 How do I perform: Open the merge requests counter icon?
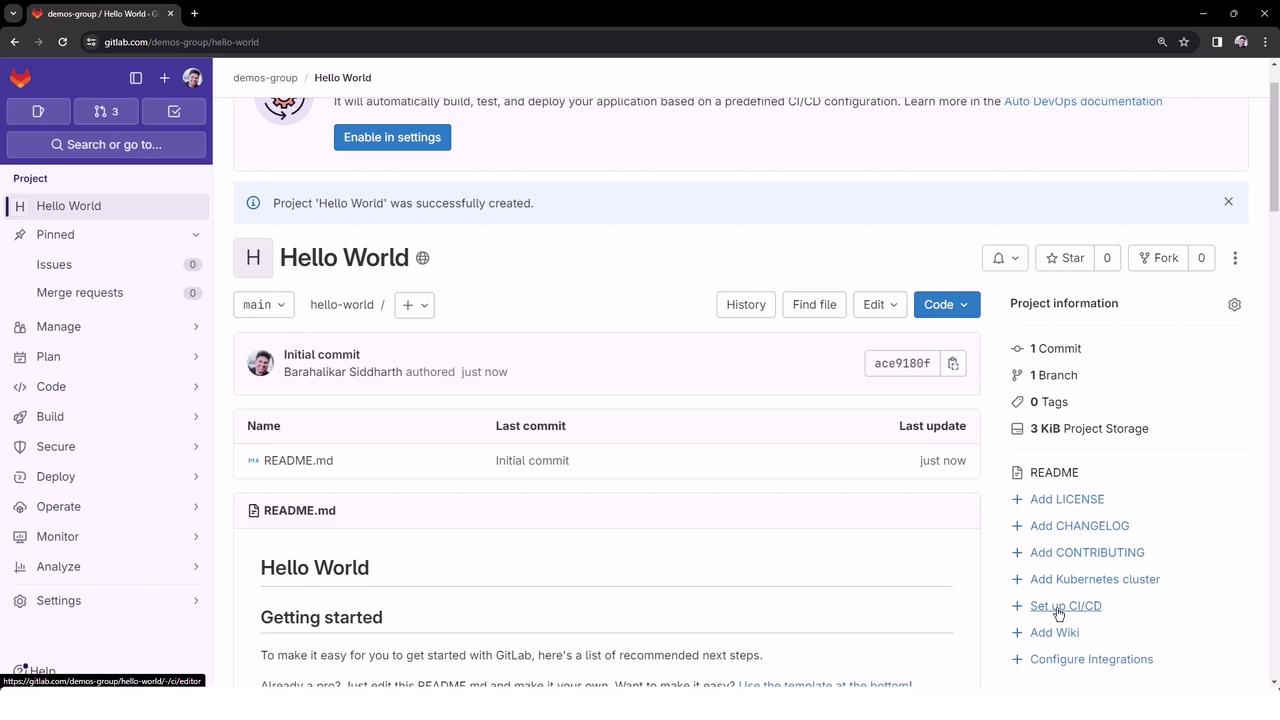[x=106, y=111]
